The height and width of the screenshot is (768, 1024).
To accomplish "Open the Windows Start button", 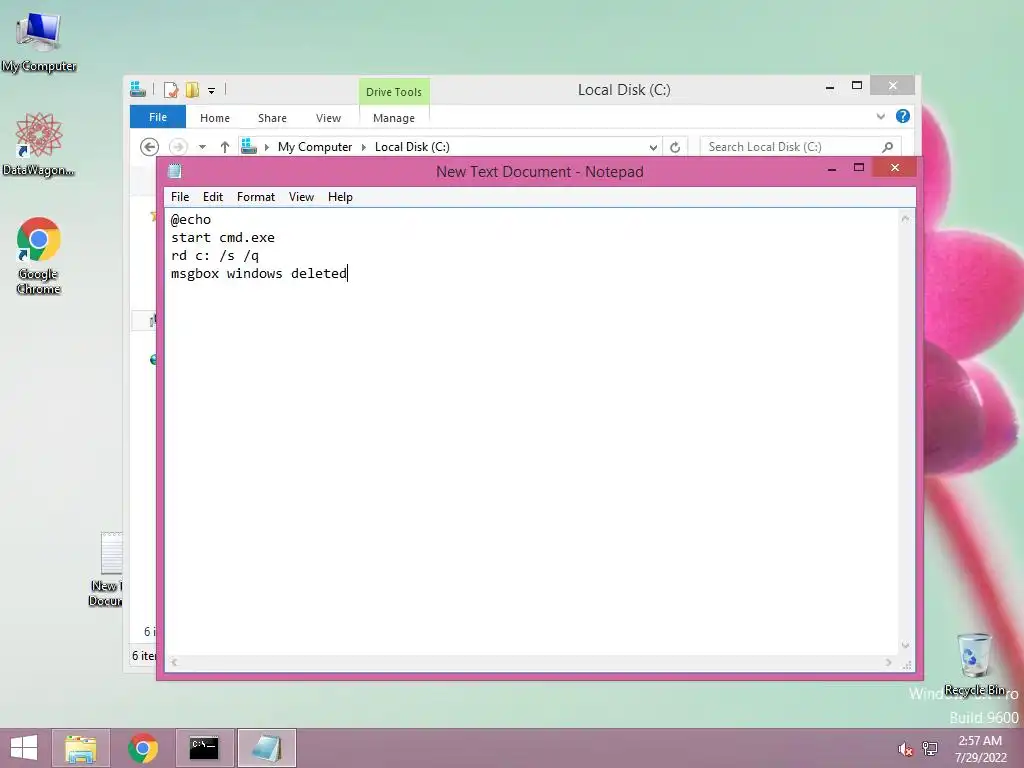I will click(x=24, y=748).
